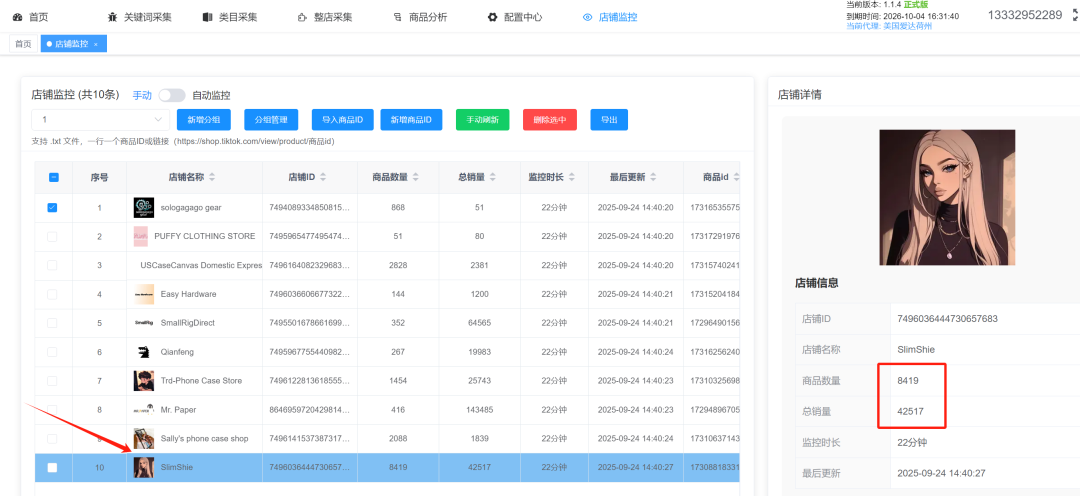
Task: Uncheck the solagagago gear row checkbox
Action: click(x=52, y=207)
